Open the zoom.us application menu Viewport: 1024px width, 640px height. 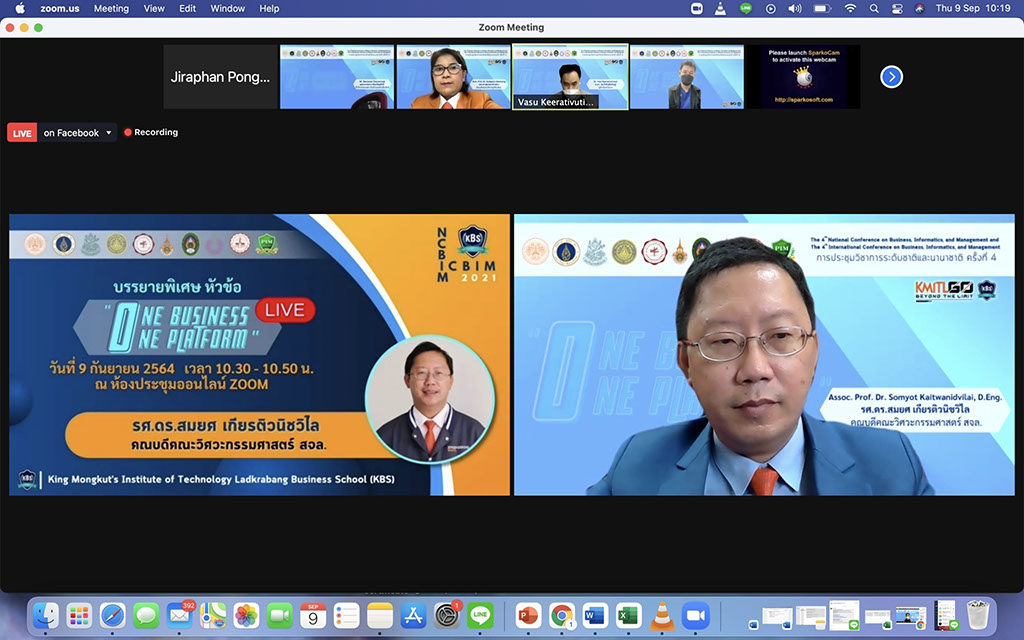click(x=59, y=8)
